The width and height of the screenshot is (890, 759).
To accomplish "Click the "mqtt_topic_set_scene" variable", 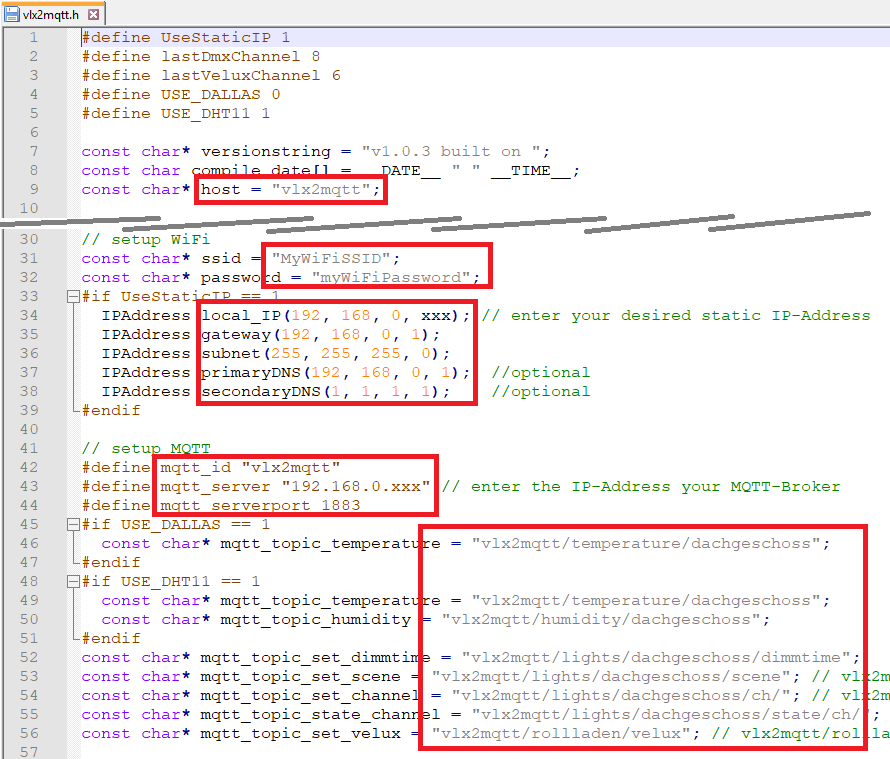I will pos(300,677).
